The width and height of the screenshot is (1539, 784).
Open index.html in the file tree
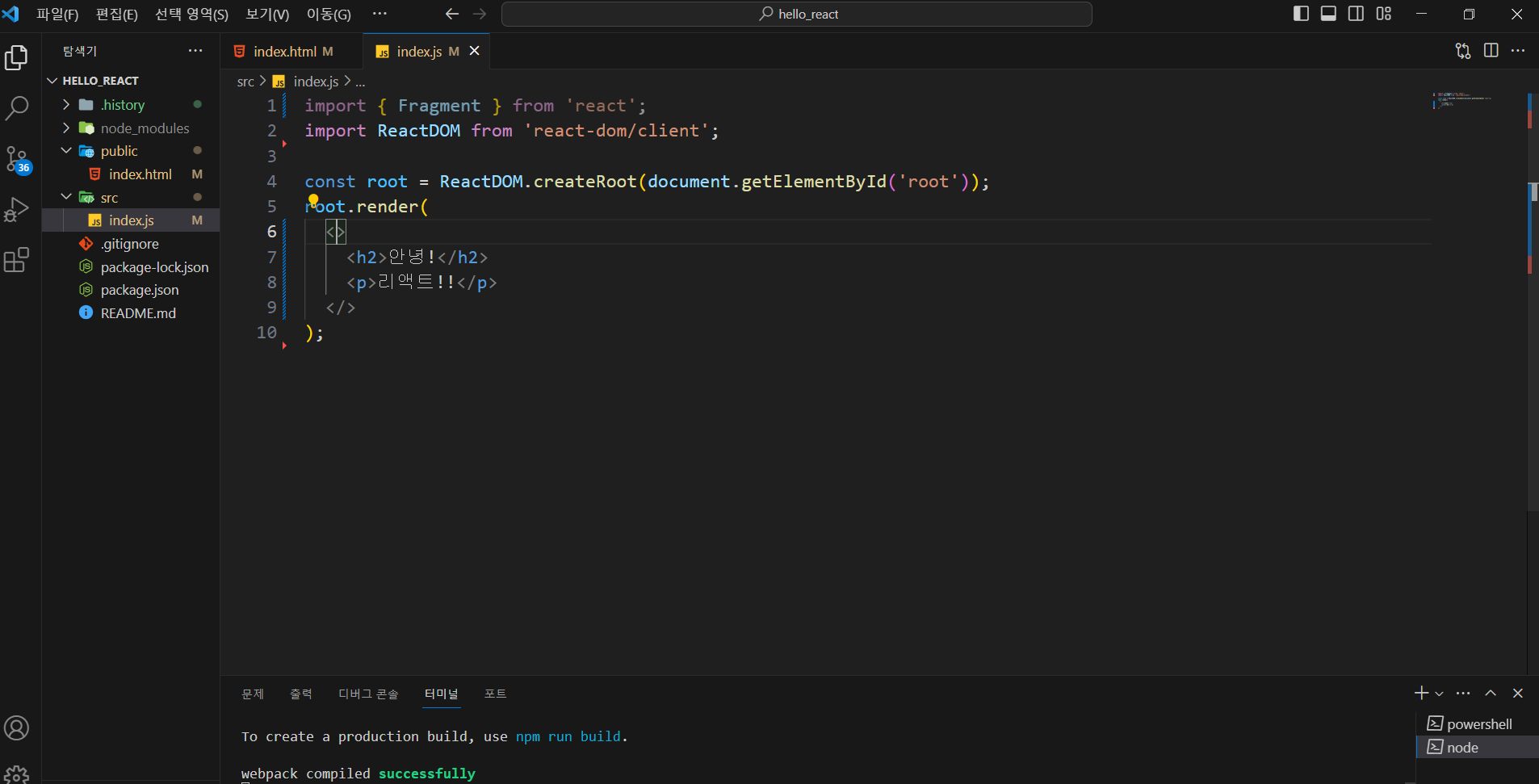coord(131,174)
